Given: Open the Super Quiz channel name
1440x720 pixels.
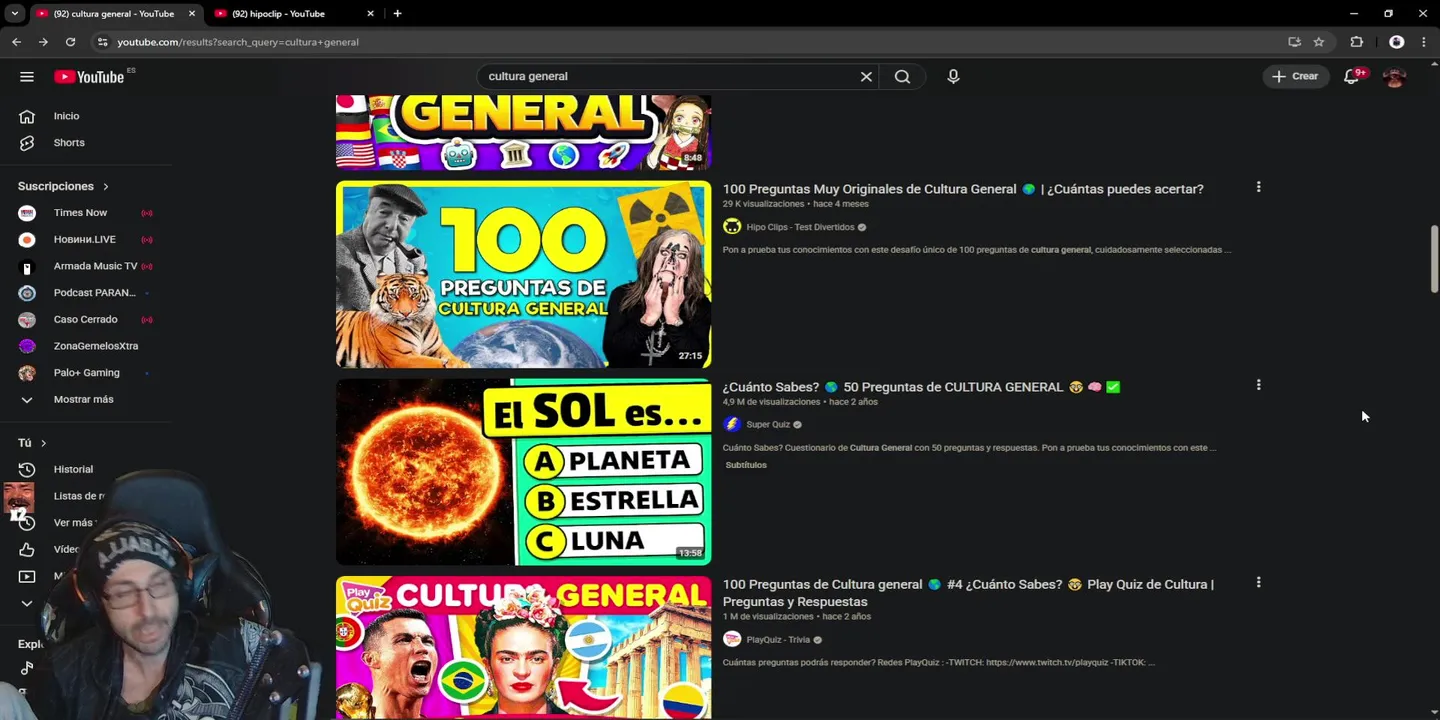Looking at the screenshot, I should coord(768,424).
